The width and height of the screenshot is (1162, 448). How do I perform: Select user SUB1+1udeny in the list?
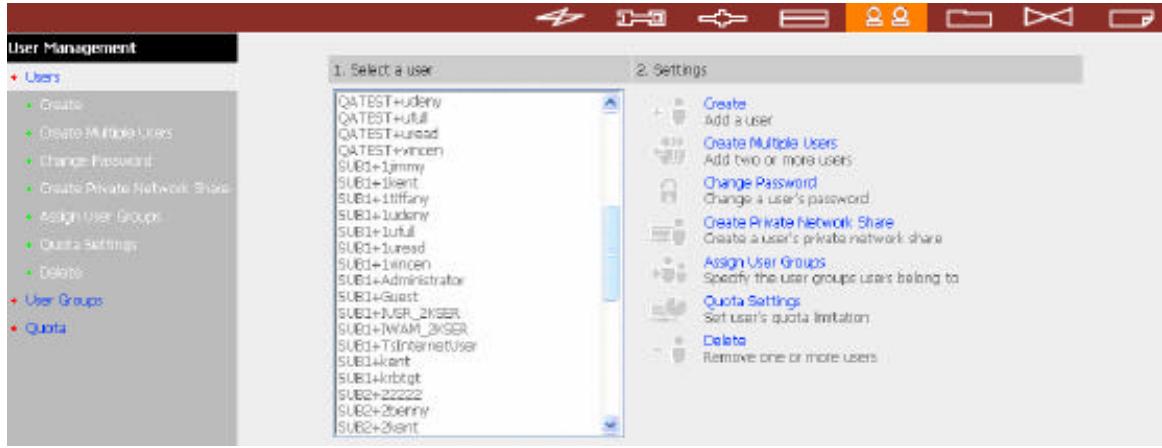(383, 215)
